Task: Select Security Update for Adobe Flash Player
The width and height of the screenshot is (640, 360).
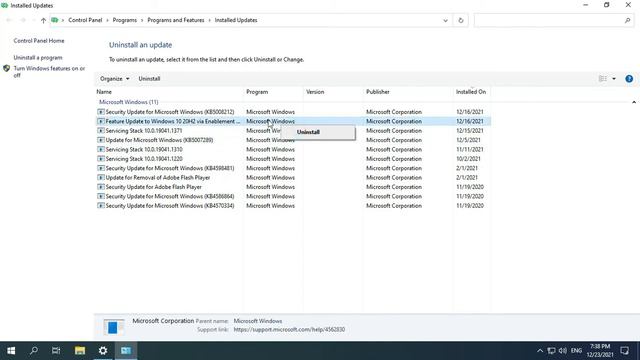Action: (293, 187)
